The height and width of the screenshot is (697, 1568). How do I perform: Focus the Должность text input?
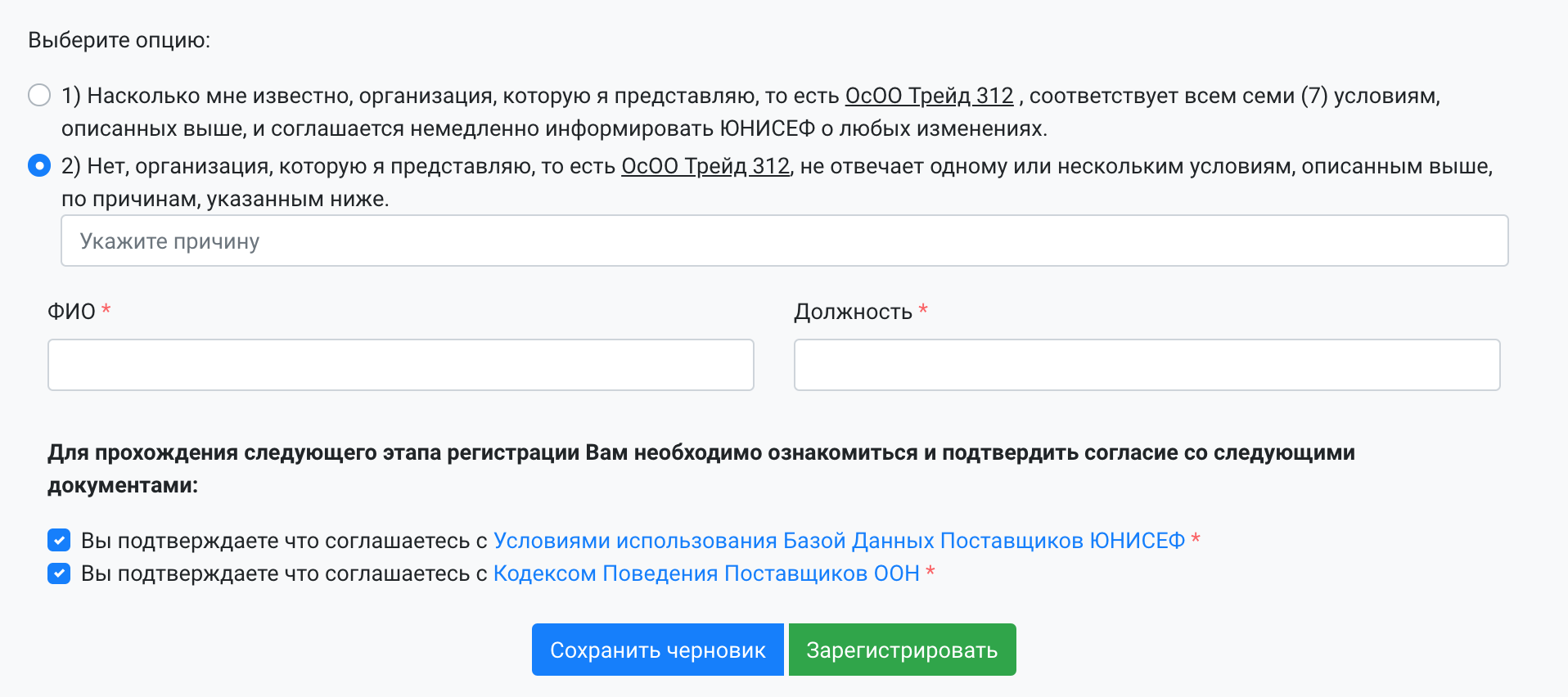pos(1147,365)
